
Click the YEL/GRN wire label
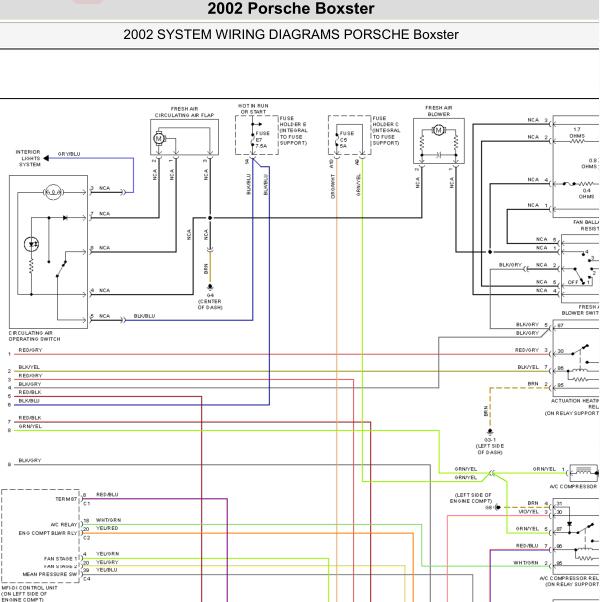[107, 554]
